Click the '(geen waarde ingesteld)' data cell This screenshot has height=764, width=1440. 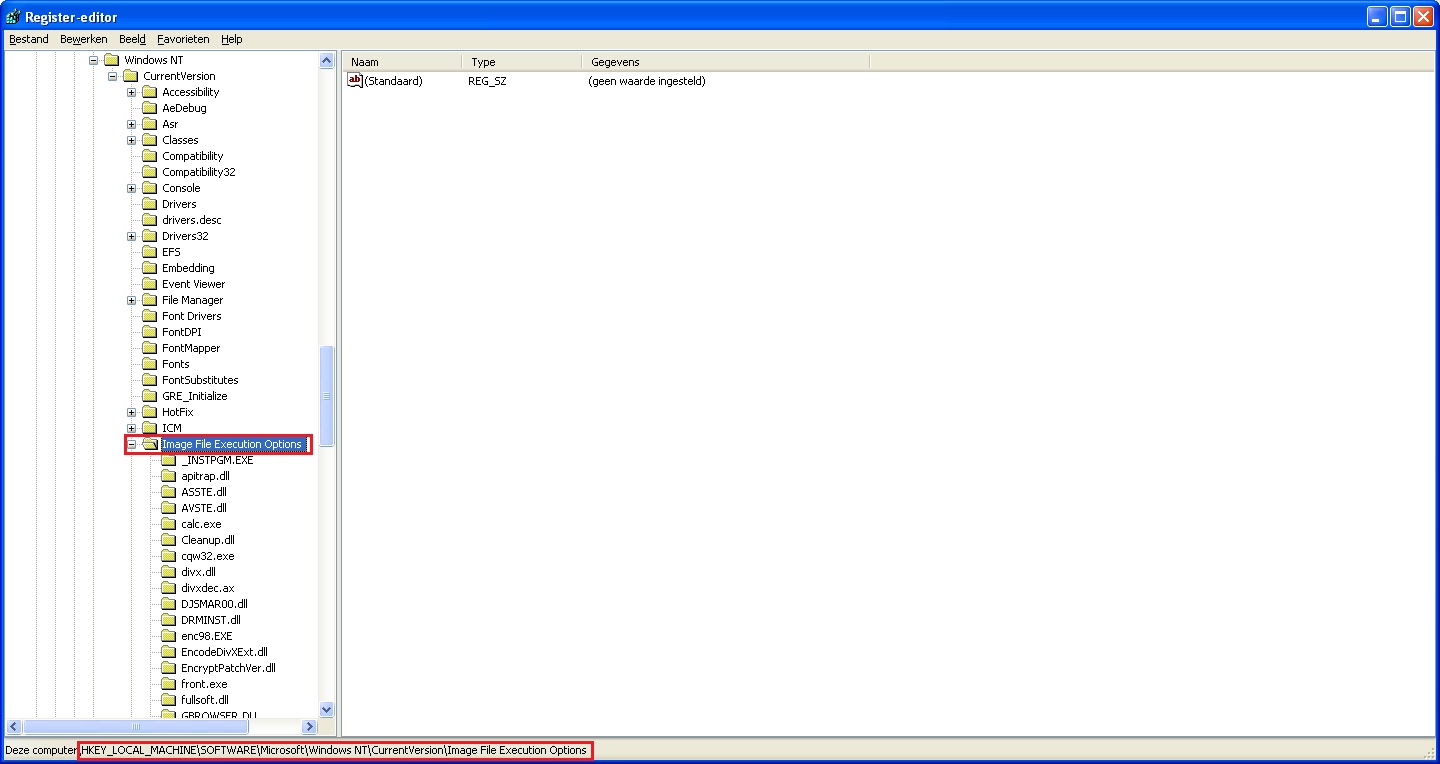[647, 81]
